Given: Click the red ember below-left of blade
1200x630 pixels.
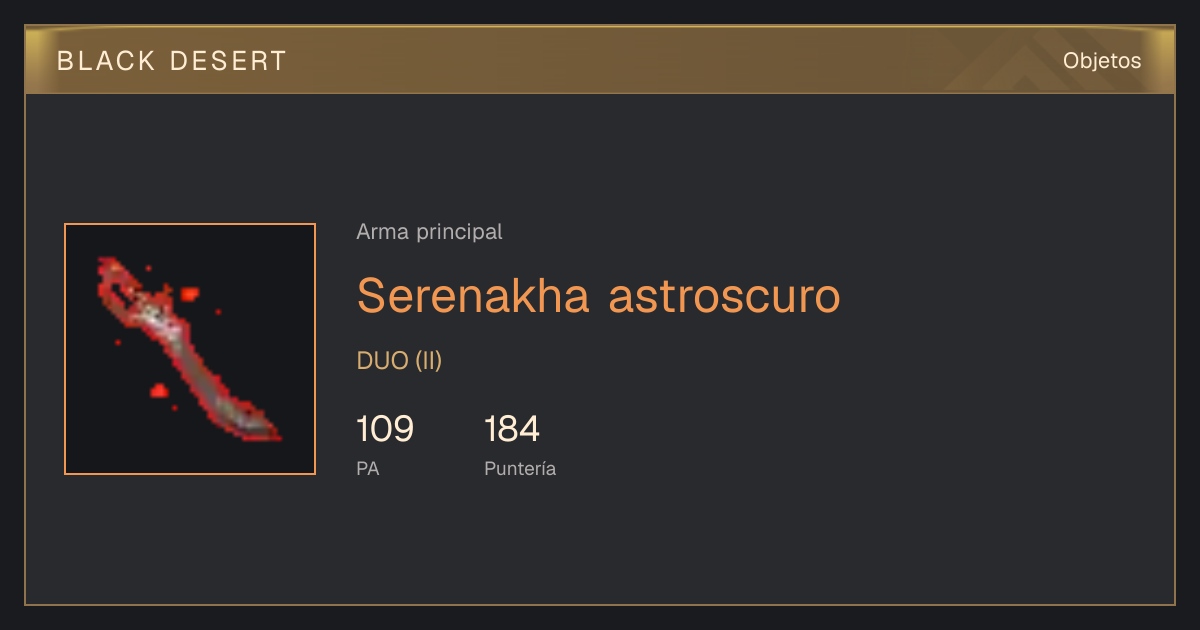Looking at the screenshot, I should 158,390.
